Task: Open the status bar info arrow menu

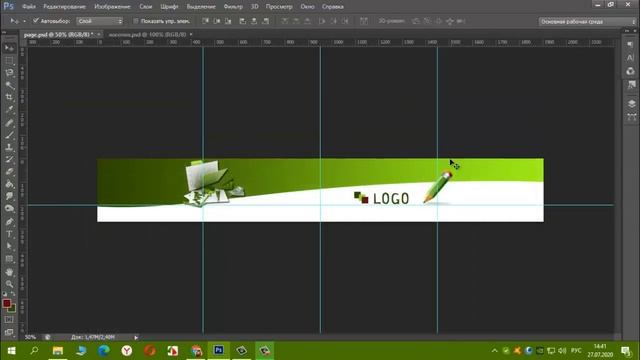Action: tap(136, 338)
